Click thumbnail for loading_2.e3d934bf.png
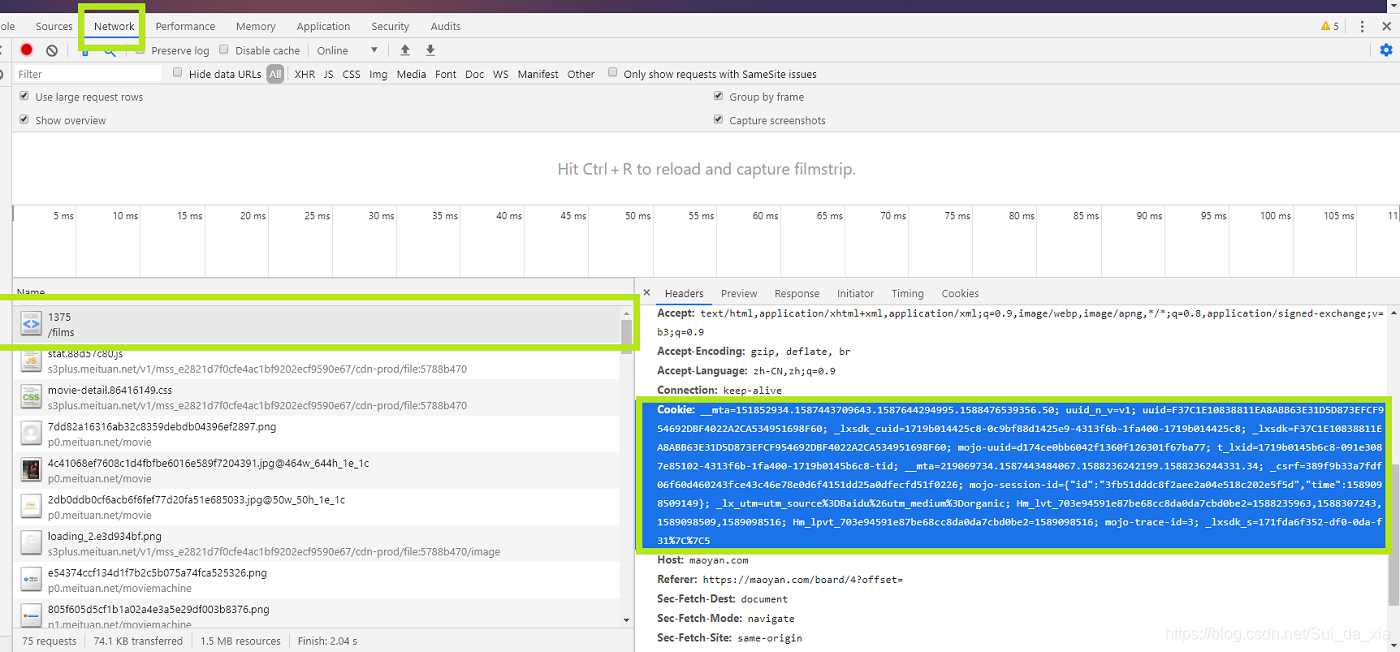The width and height of the screenshot is (1400, 652). click(31, 543)
